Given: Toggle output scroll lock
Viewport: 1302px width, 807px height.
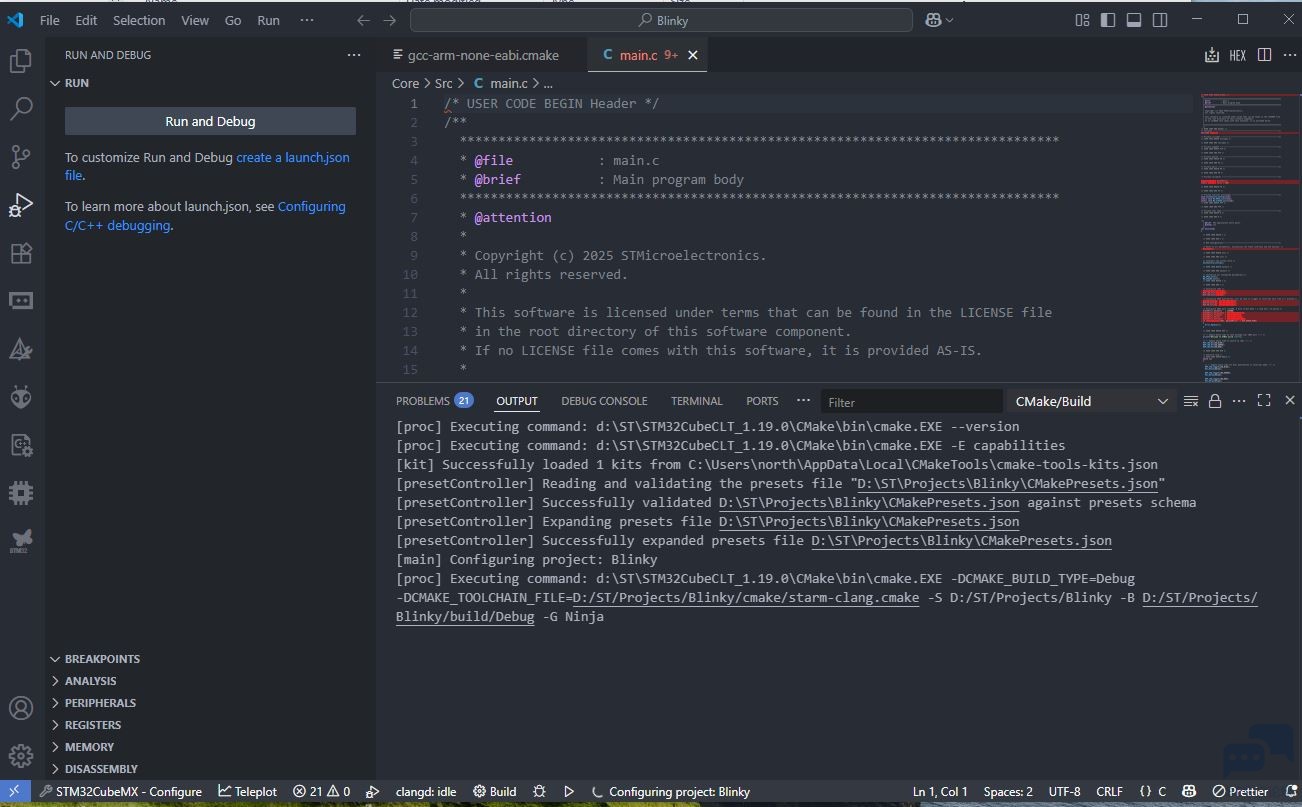Looking at the screenshot, I should (x=1215, y=401).
